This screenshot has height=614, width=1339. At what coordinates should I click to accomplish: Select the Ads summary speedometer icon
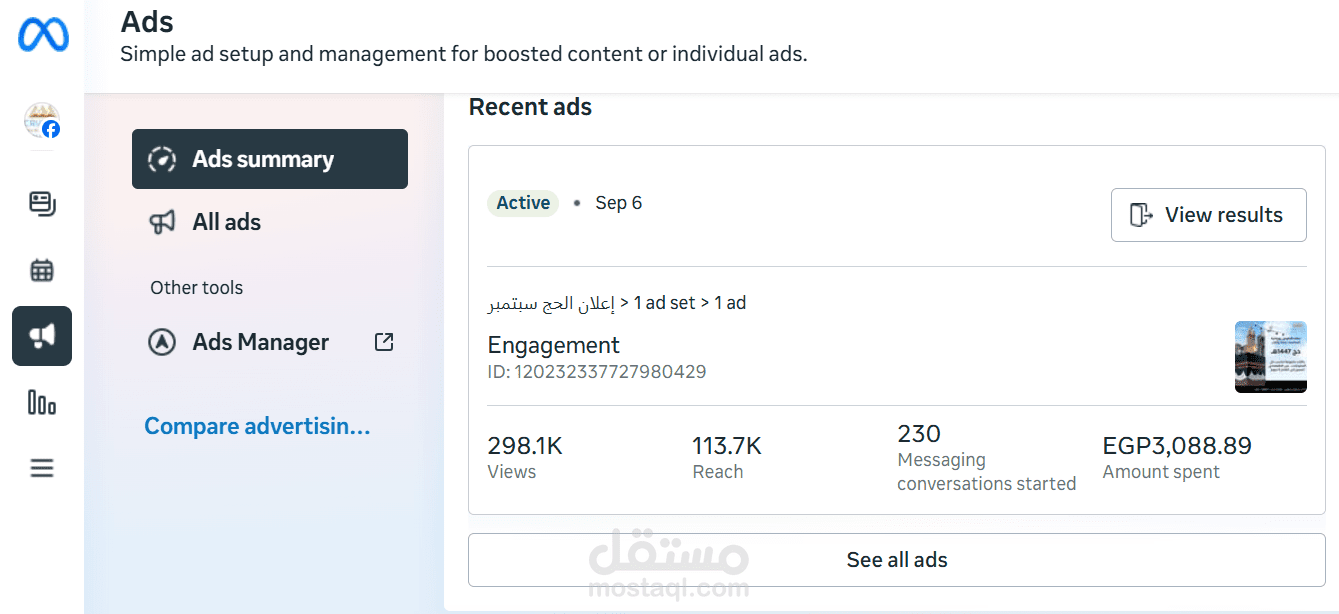coord(163,158)
